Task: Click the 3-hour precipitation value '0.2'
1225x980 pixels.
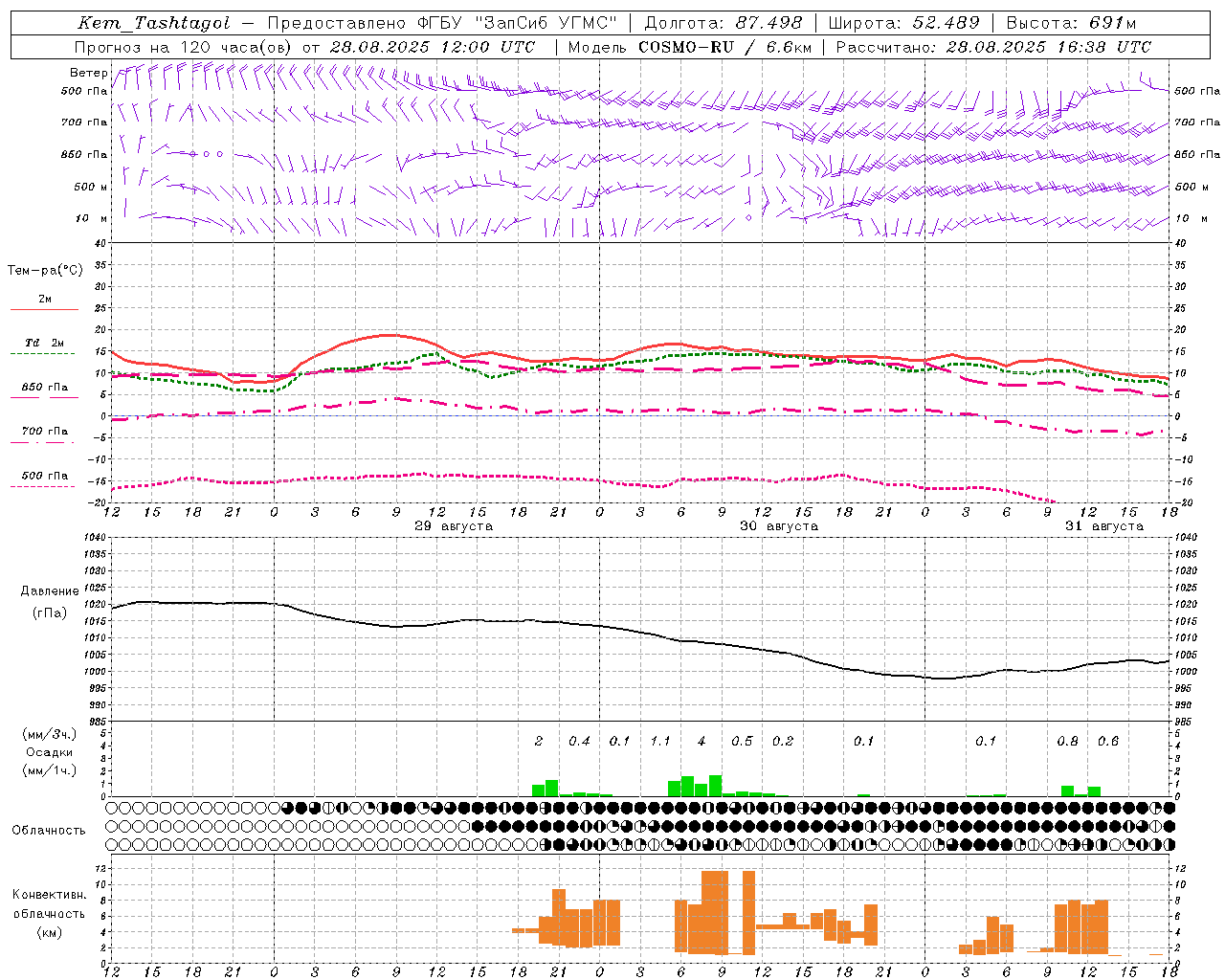Action: [783, 741]
